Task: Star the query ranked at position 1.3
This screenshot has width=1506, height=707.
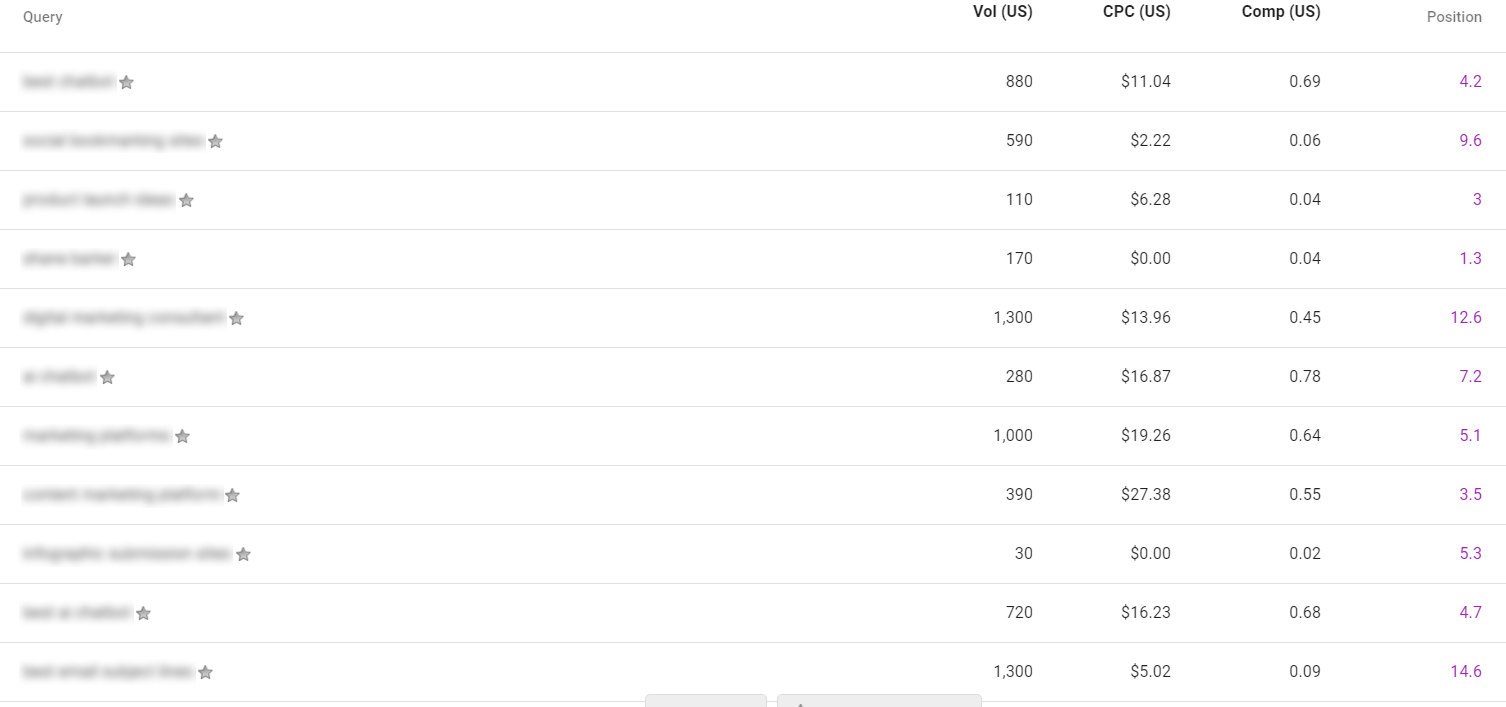Action: pyautogui.click(x=128, y=260)
